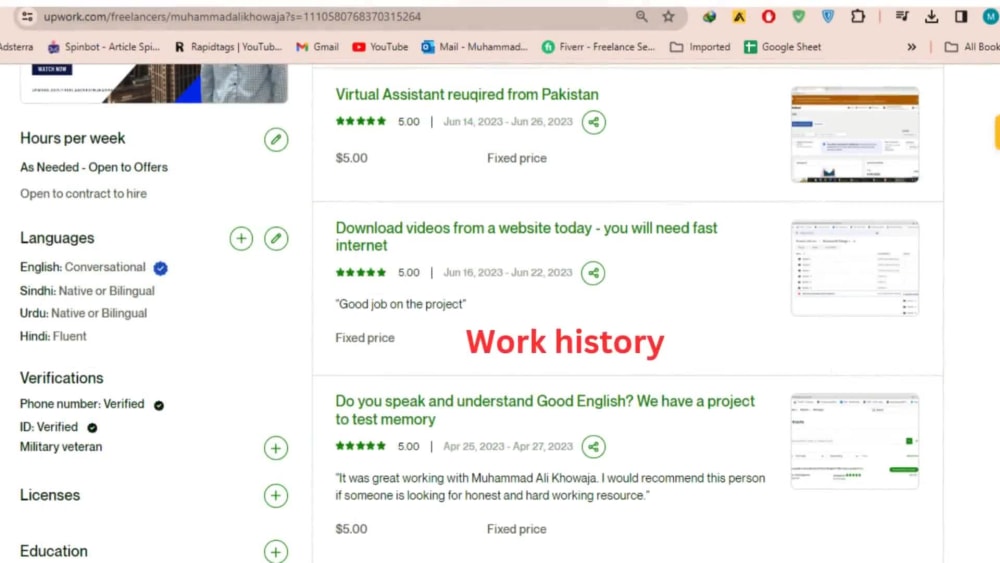
Task: Share the test memory job review
Action: pyautogui.click(x=593, y=446)
